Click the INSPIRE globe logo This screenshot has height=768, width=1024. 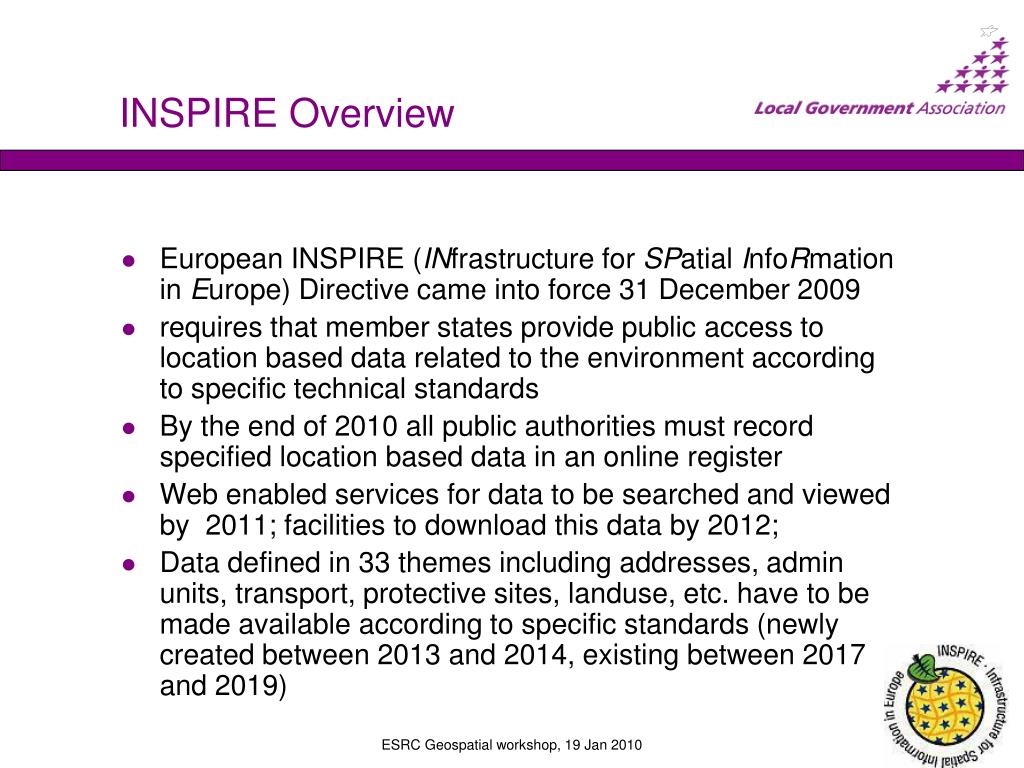[x=946, y=705]
